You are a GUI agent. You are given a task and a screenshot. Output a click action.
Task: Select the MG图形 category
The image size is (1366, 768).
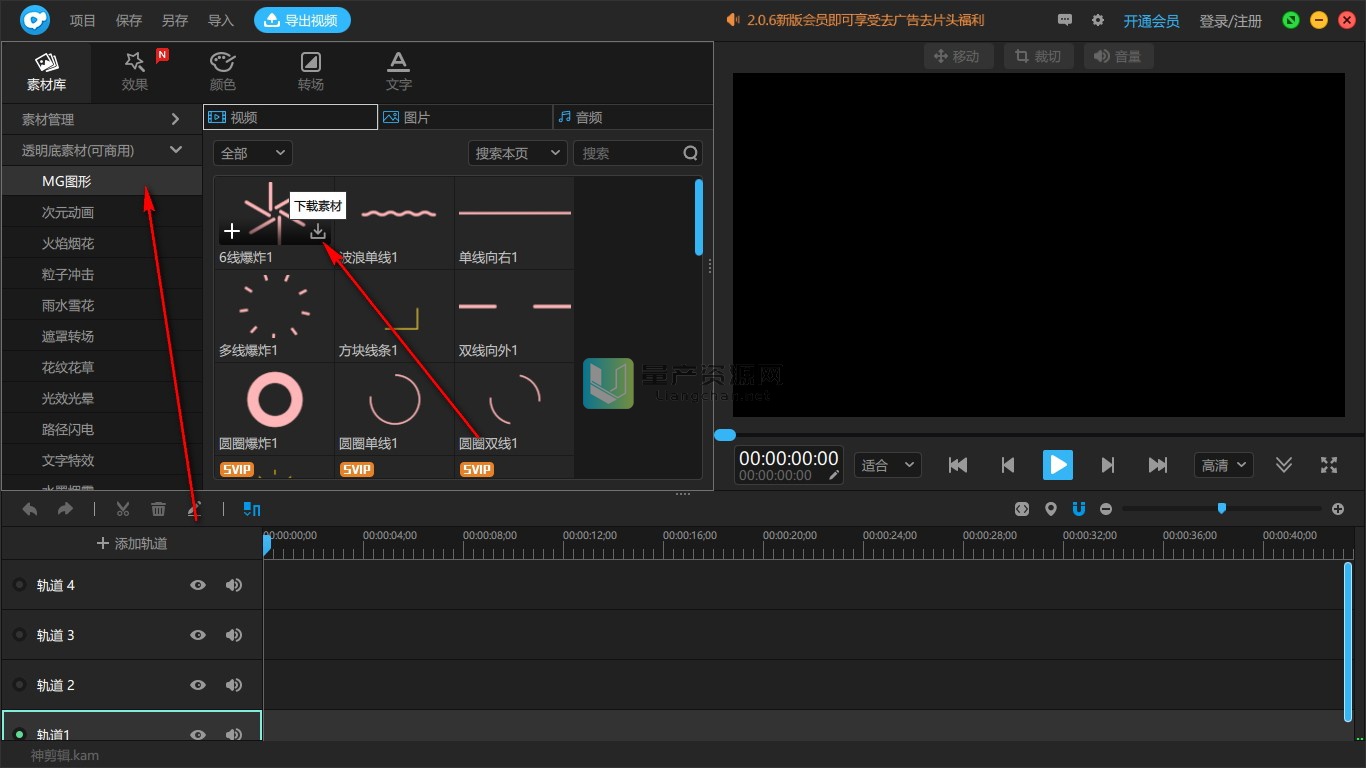click(102, 181)
